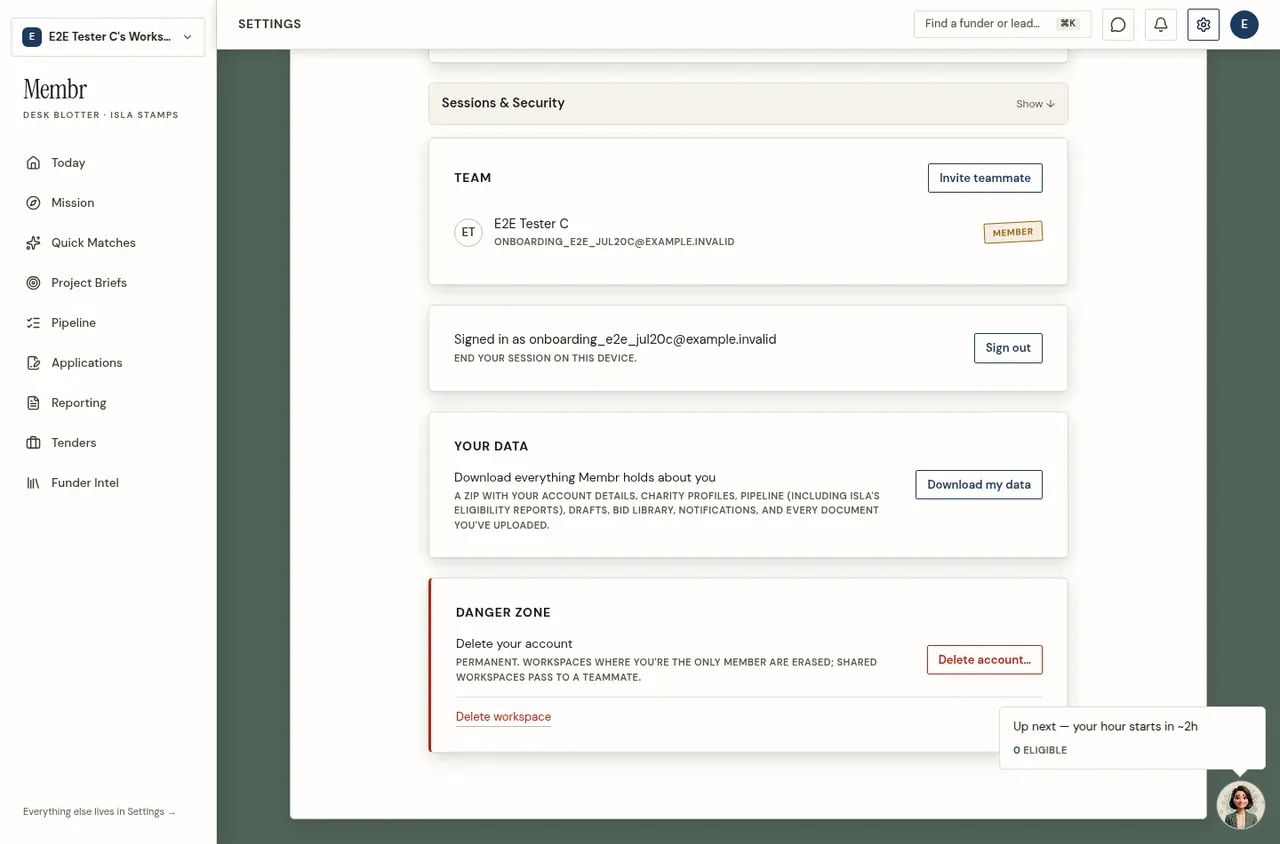
Task: Click the SETTINGS page title
Action: [x=269, y=24]
